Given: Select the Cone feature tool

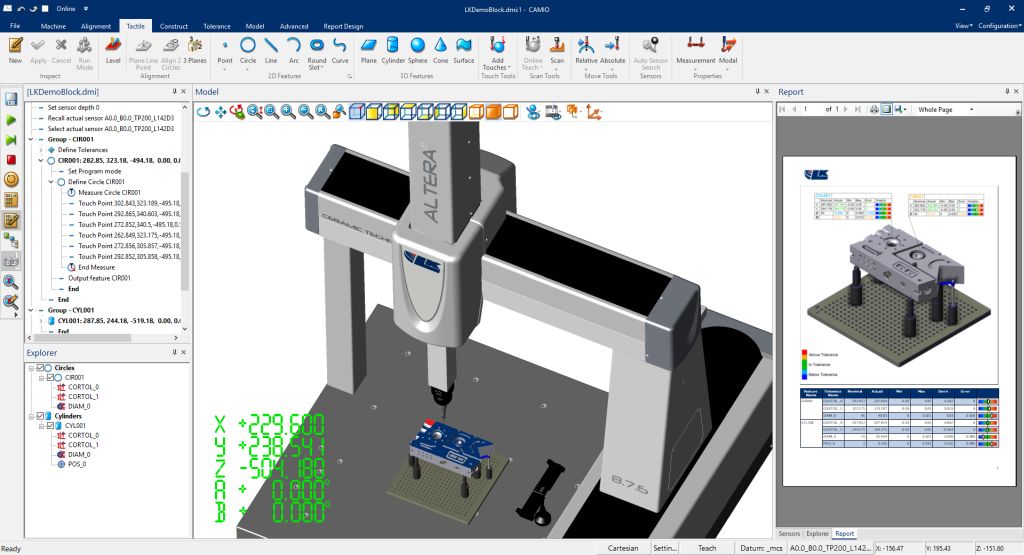Looking at the screenshot, I should pos(441,51).
